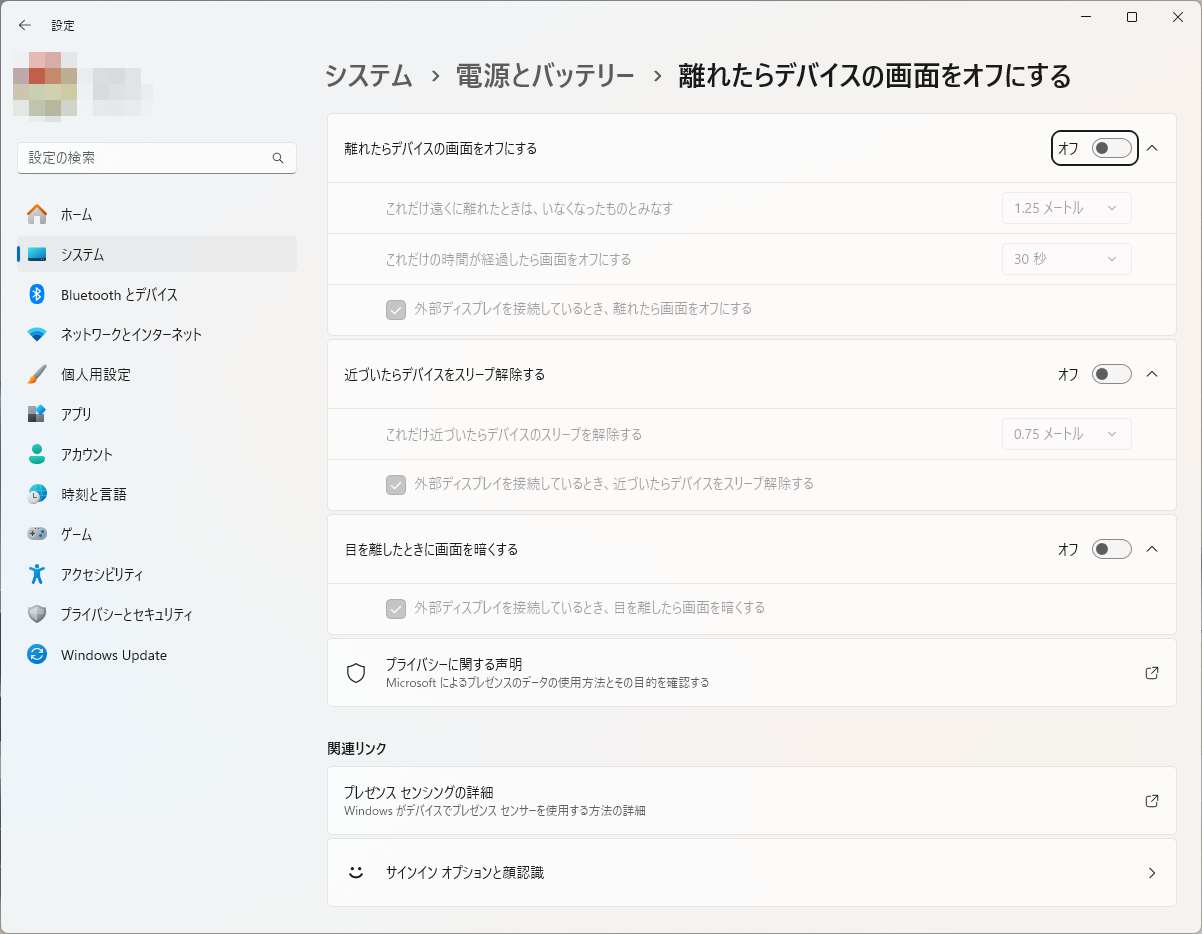The width and height of the screenshot is (1202, 934).
Task: Select Bluetooth とデバイス in the sidebar
Action: 120,294
